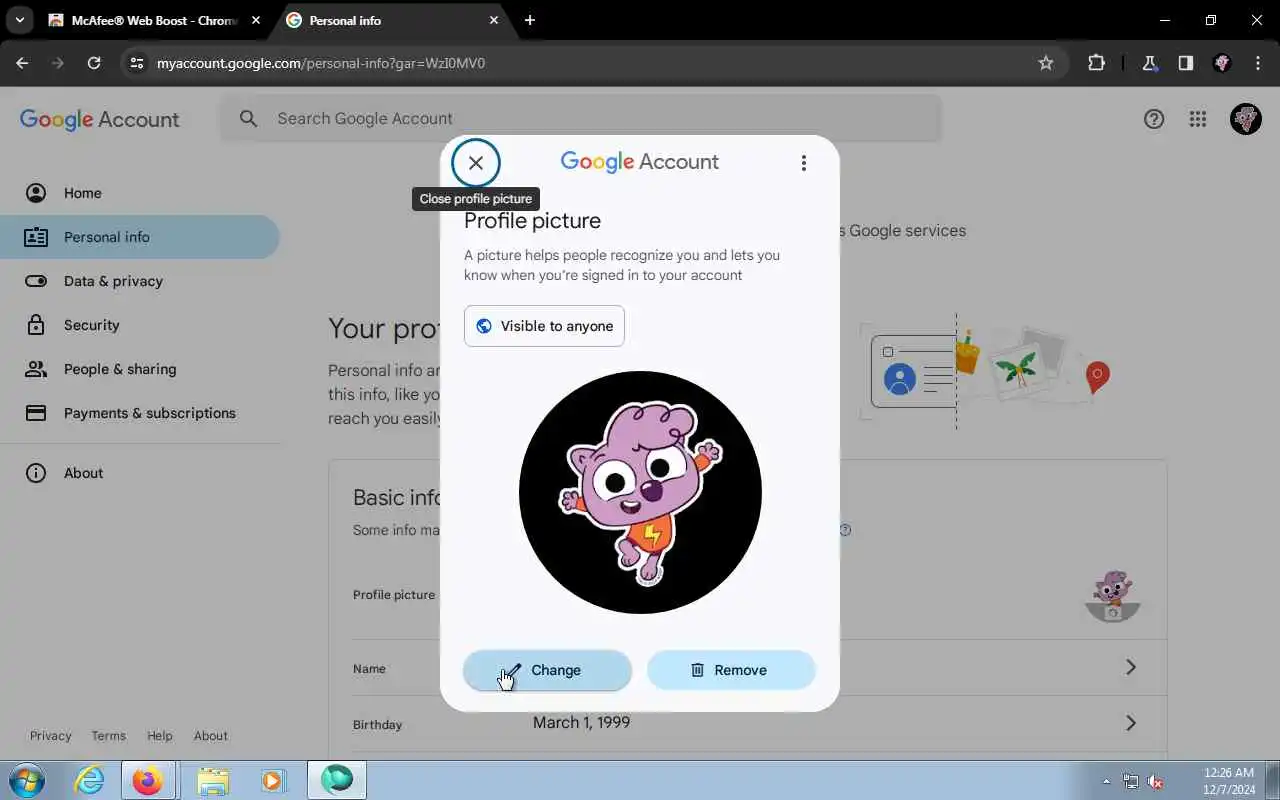Image resolution: width=1280 pixels, height=800 pixels.
Task: Bookmark this page with the star
Action: (x=1046, y=63)
